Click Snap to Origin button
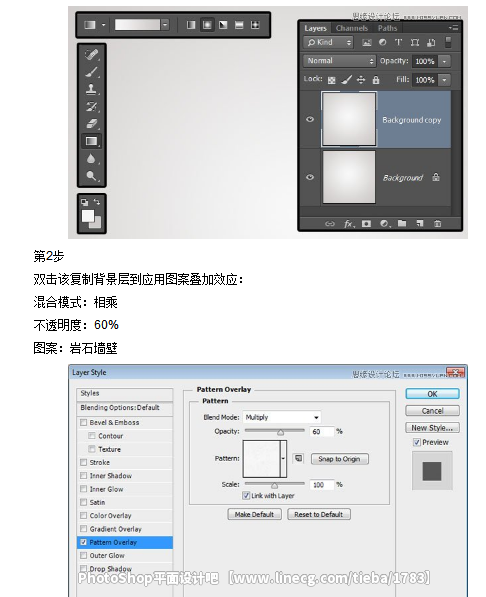 point(339,459)
